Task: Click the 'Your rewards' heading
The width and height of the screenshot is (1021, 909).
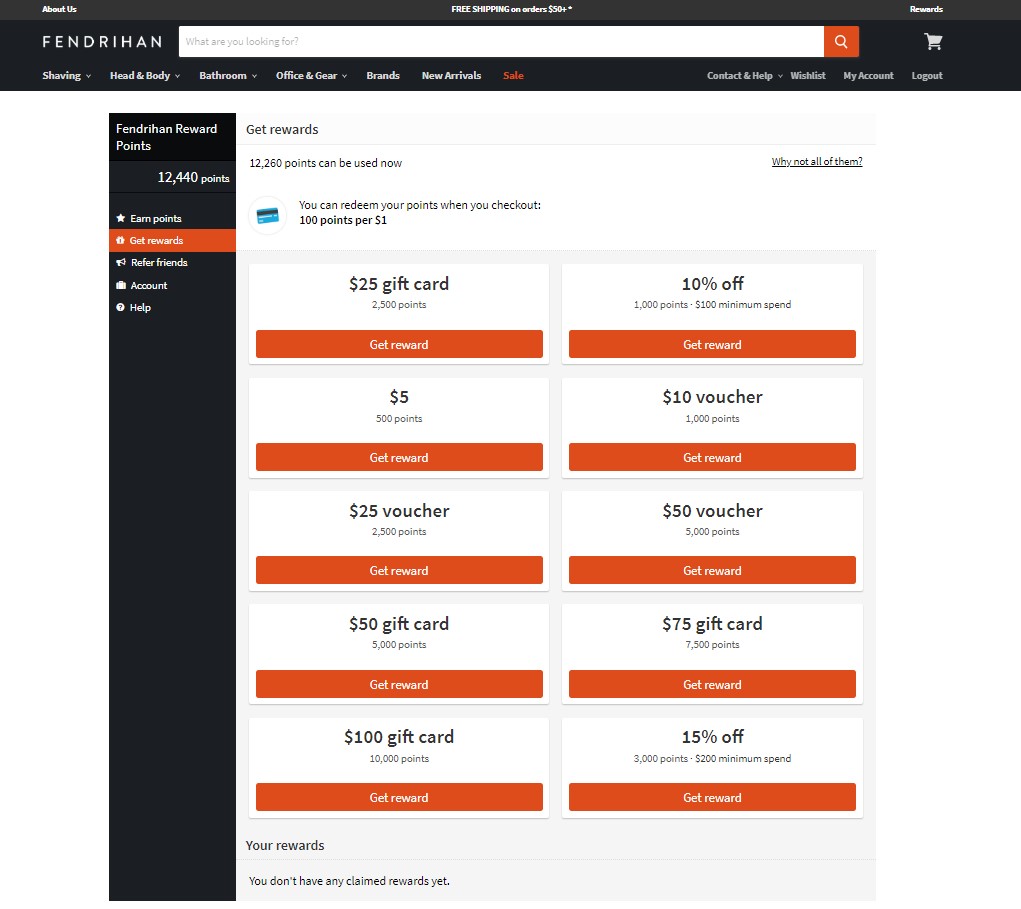Action: [285, 845]
